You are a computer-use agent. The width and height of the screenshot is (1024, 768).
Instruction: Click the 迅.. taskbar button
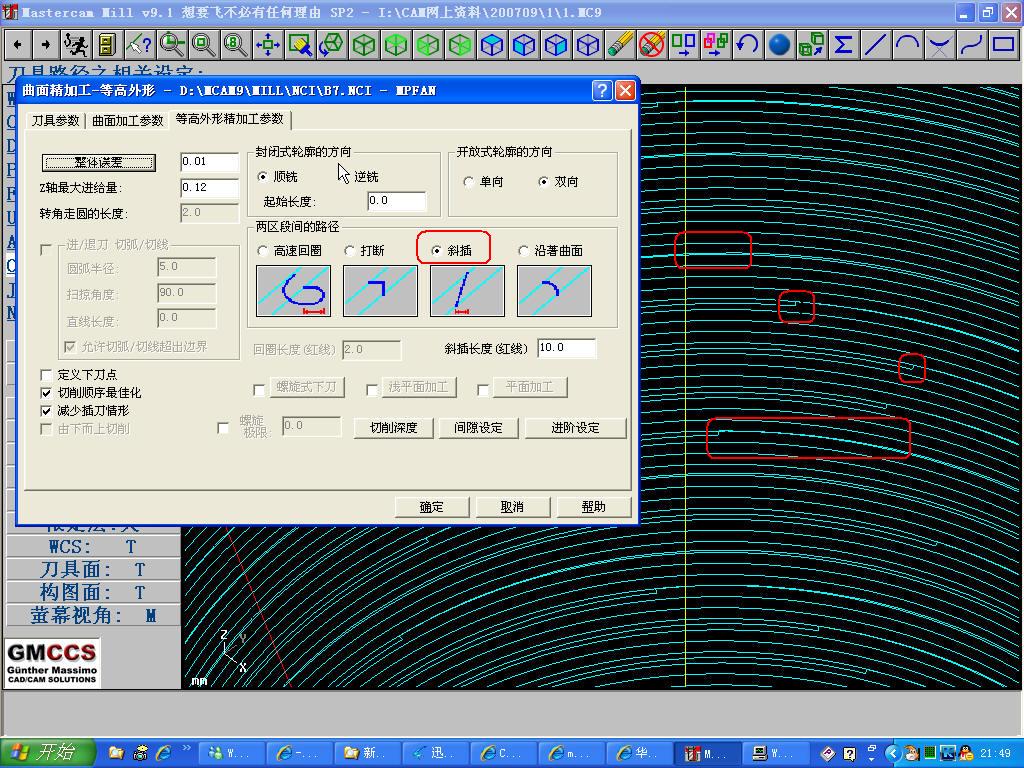(436, 754)
